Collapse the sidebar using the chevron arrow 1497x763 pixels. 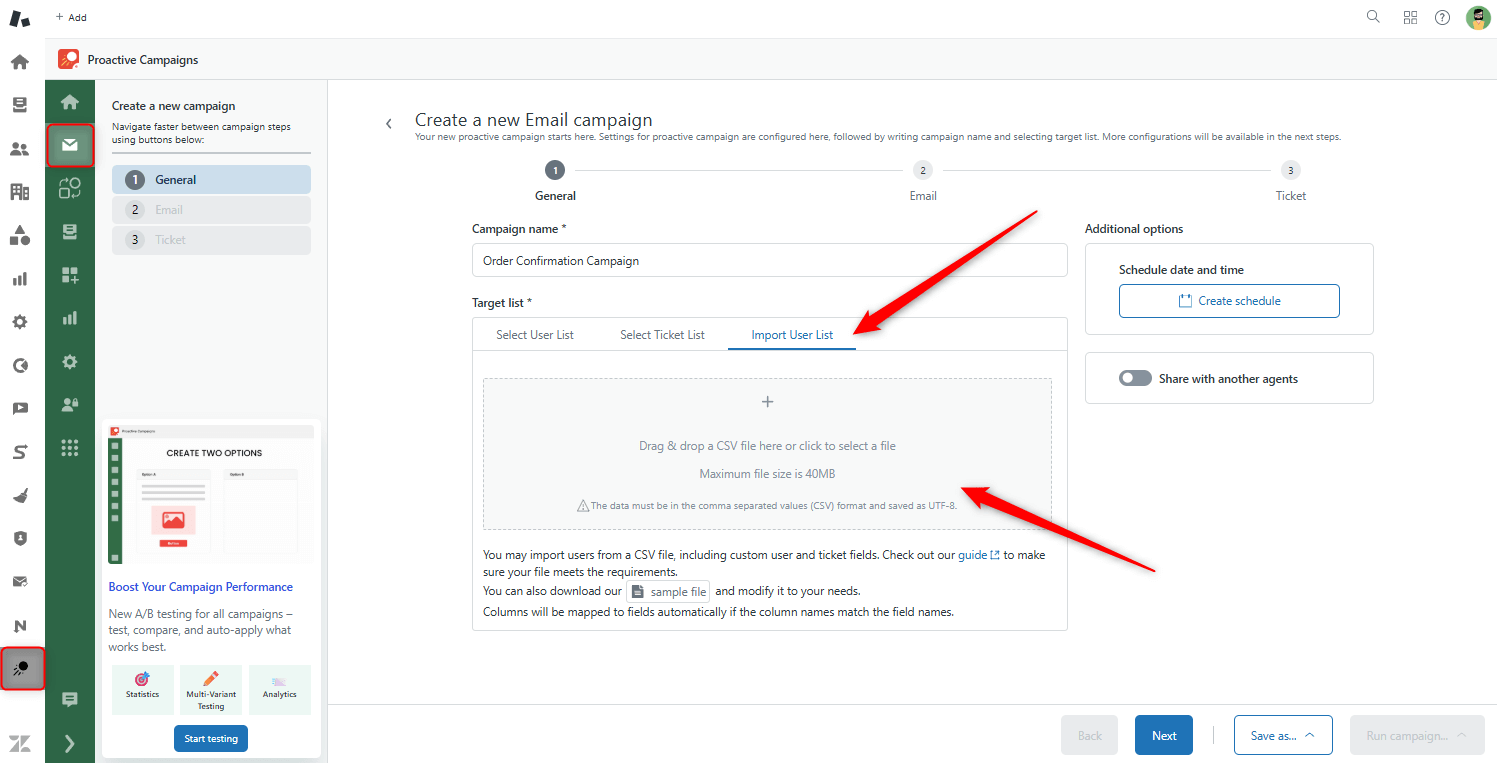(70, 743)
